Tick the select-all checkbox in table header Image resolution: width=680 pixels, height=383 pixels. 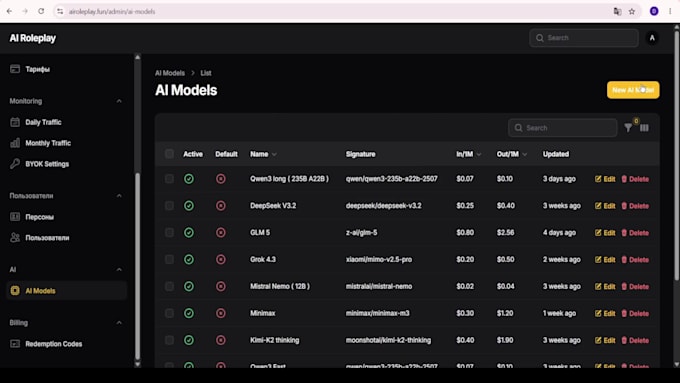tap(169, 154)
